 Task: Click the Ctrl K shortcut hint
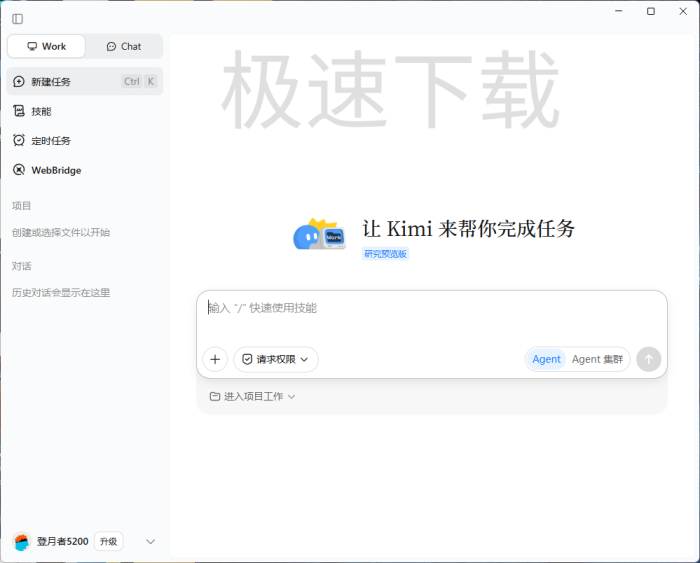click(139, 81)
